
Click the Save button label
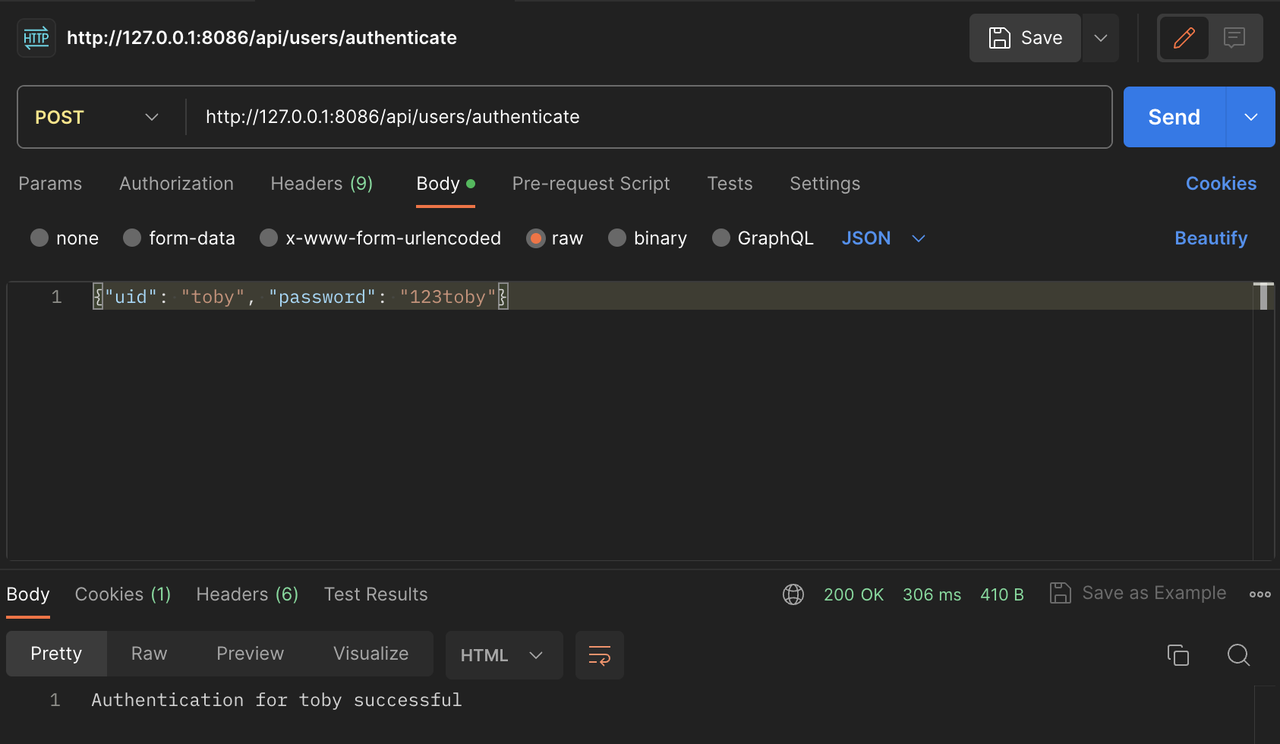(1041, 38)
